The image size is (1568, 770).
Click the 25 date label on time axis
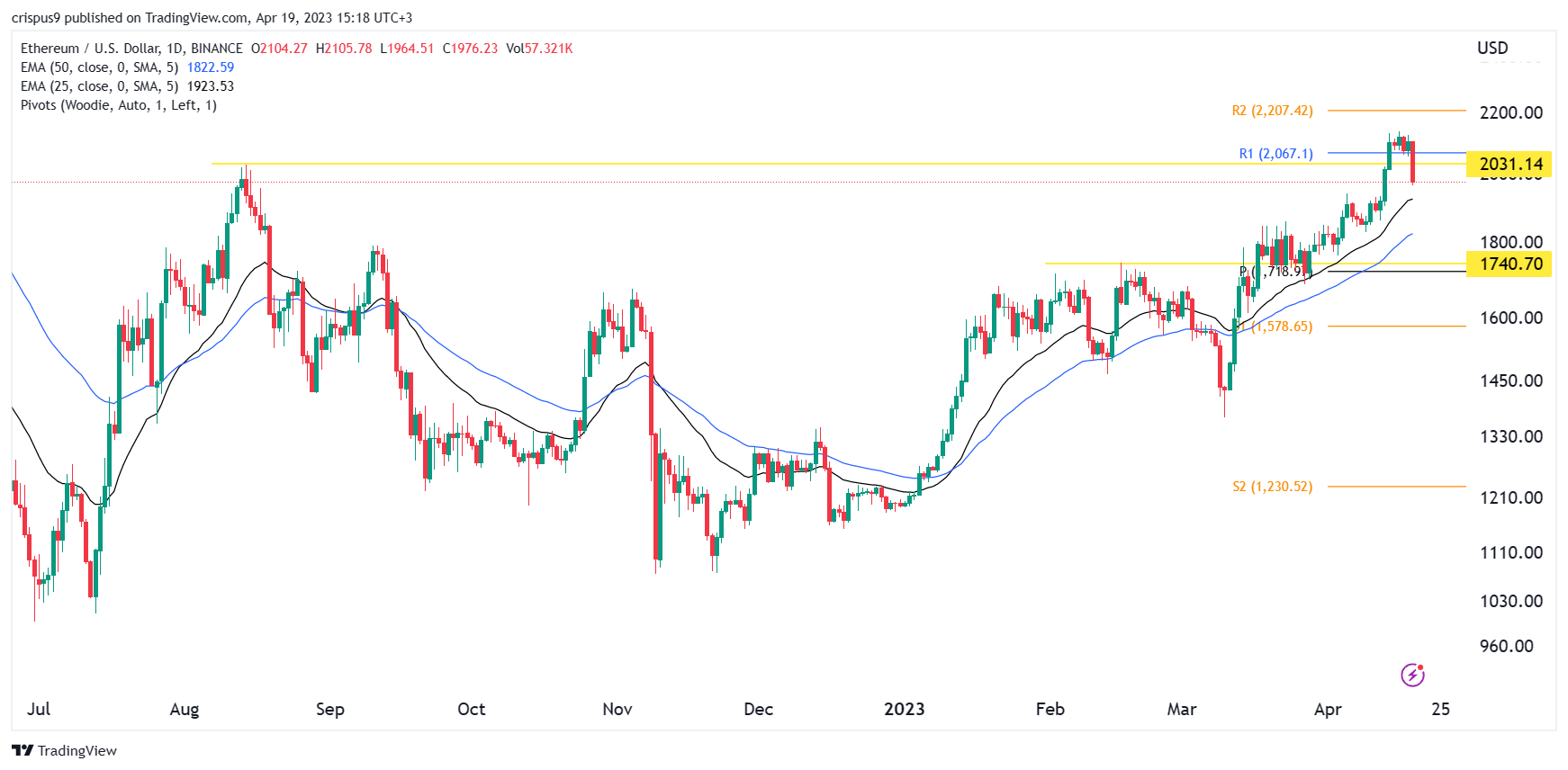(x=1441, y=709)
